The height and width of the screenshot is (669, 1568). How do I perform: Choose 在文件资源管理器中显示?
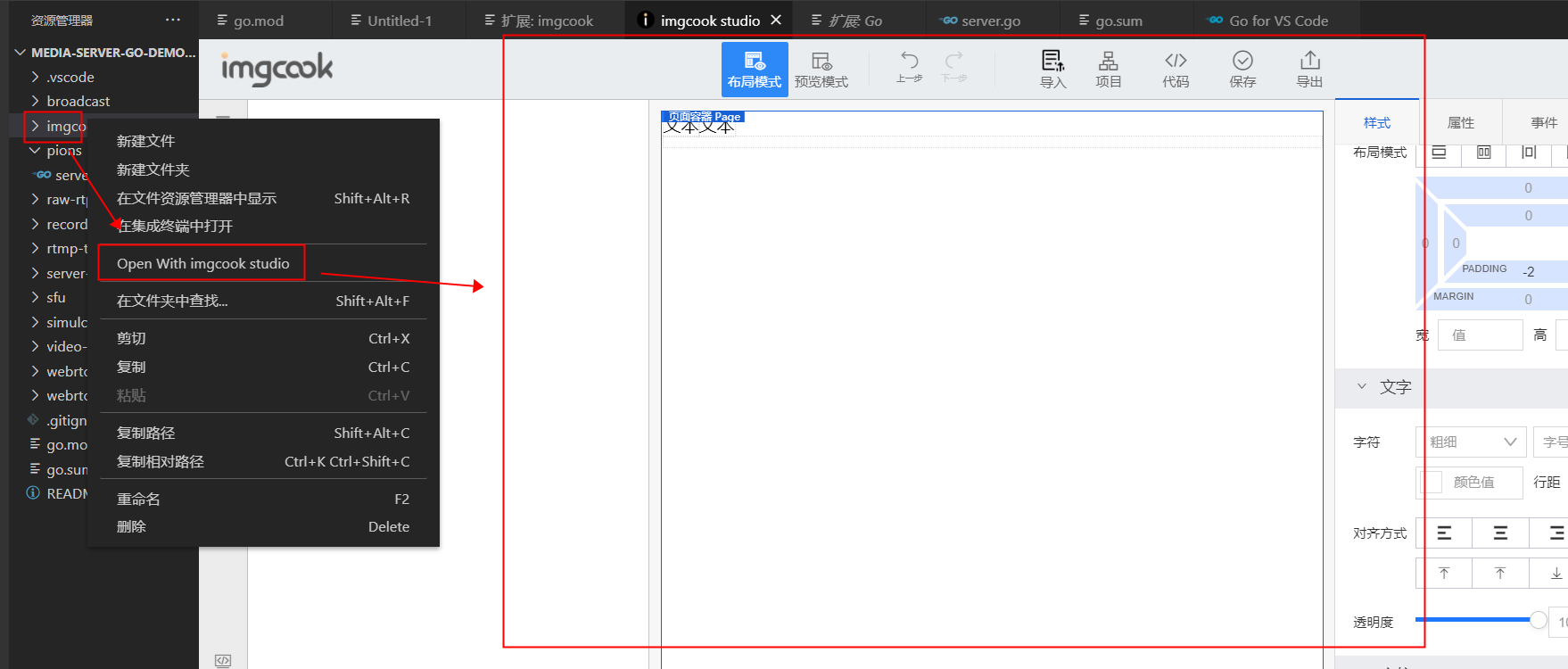click(263, 198)
